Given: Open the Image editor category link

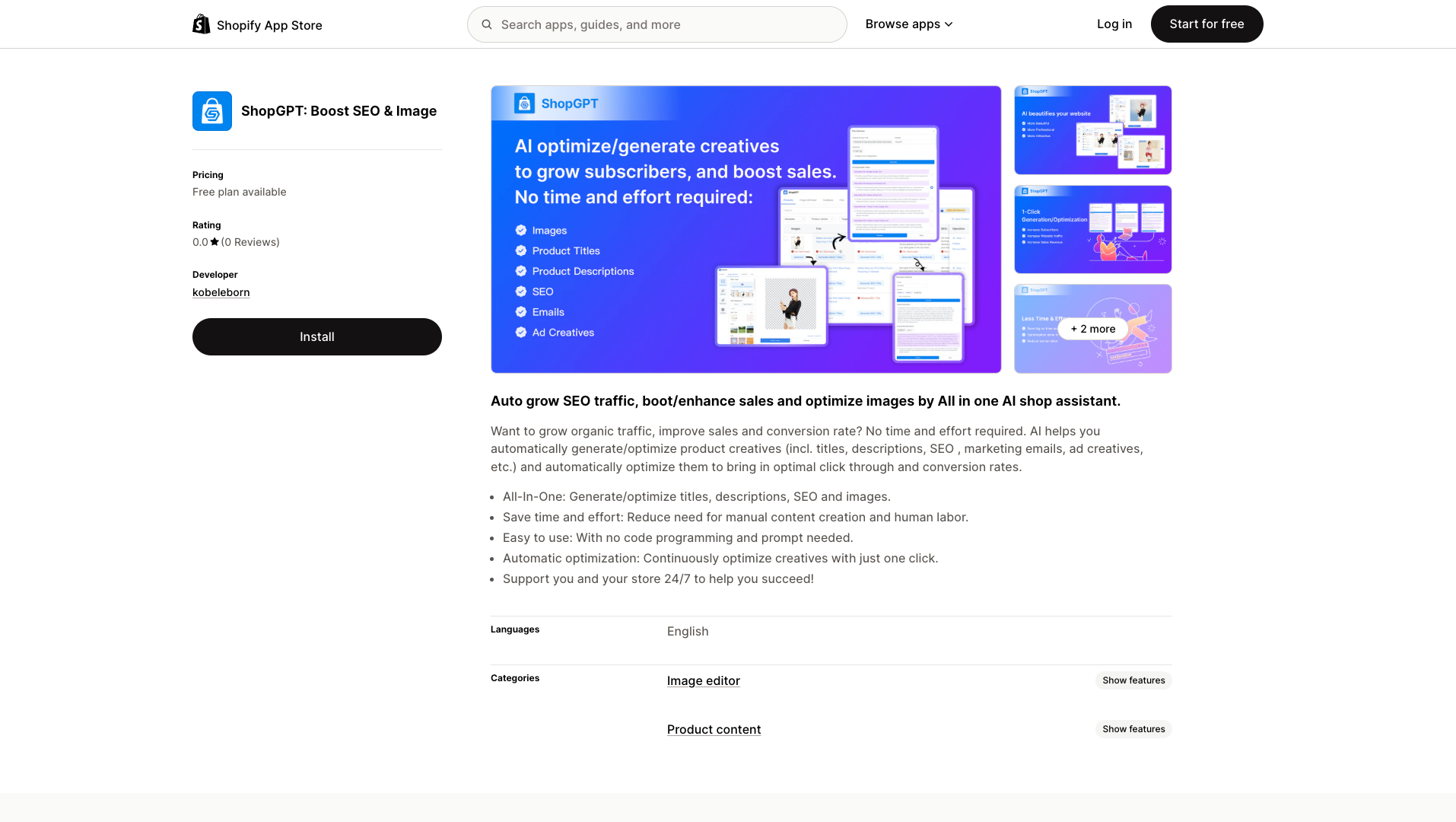Looking at the screenshot, I should [703, 680].
